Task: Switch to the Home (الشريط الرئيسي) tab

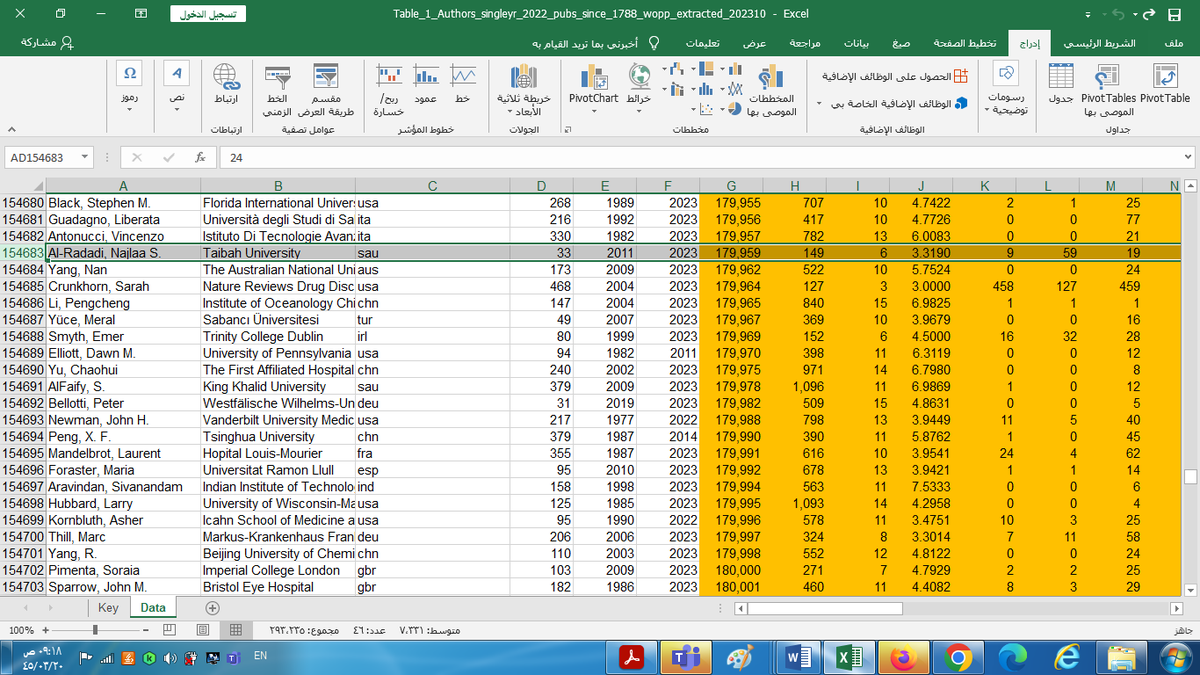Action: coord(1099,43)
